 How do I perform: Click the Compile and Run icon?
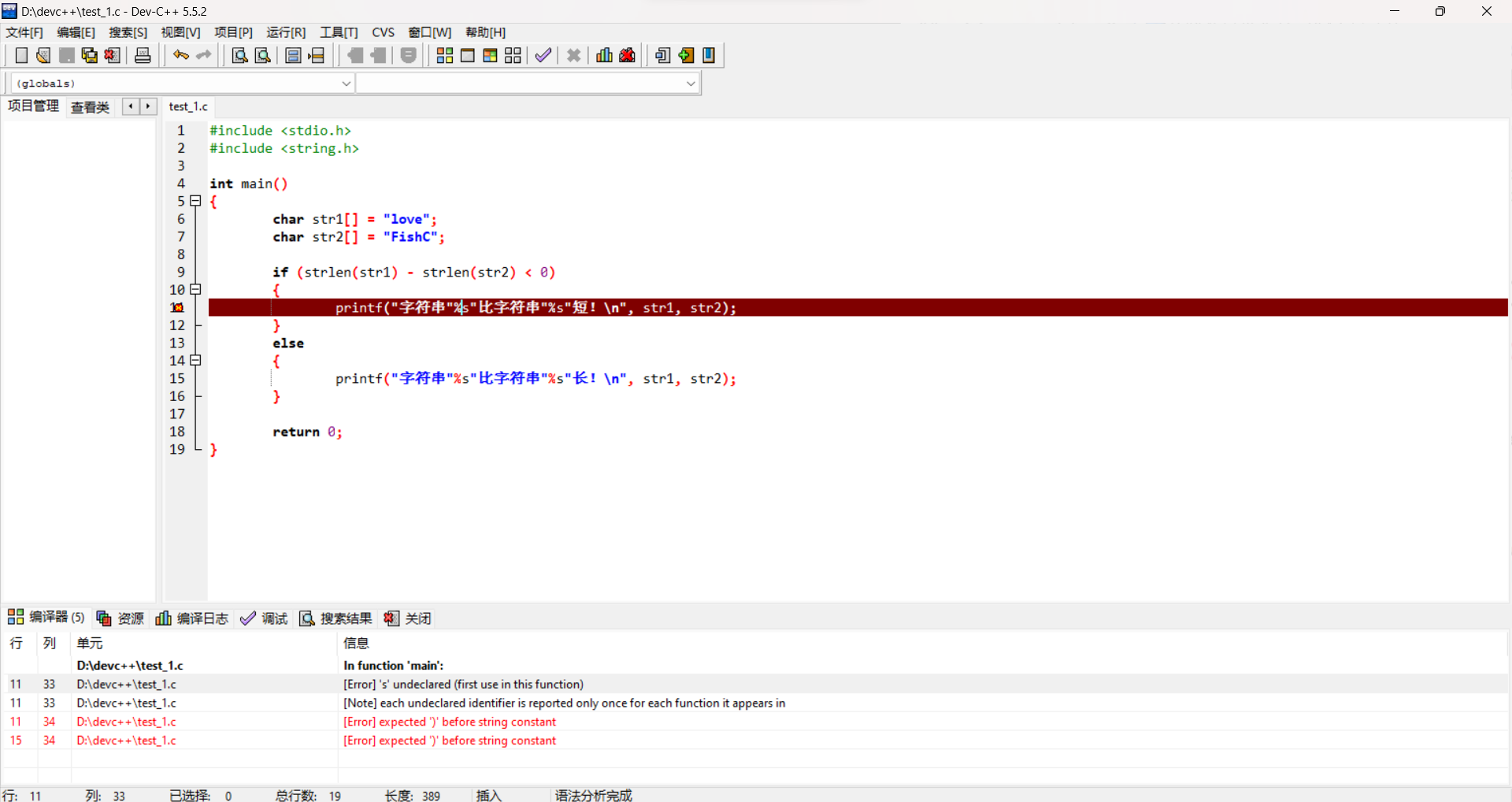click(x=491, y=55)
